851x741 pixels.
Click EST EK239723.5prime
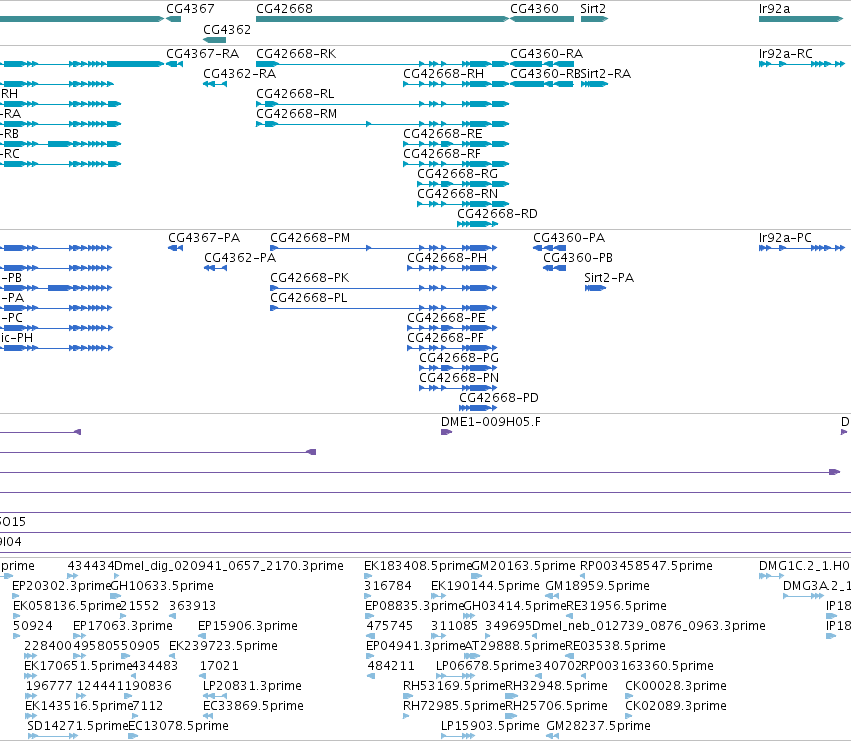173,656
